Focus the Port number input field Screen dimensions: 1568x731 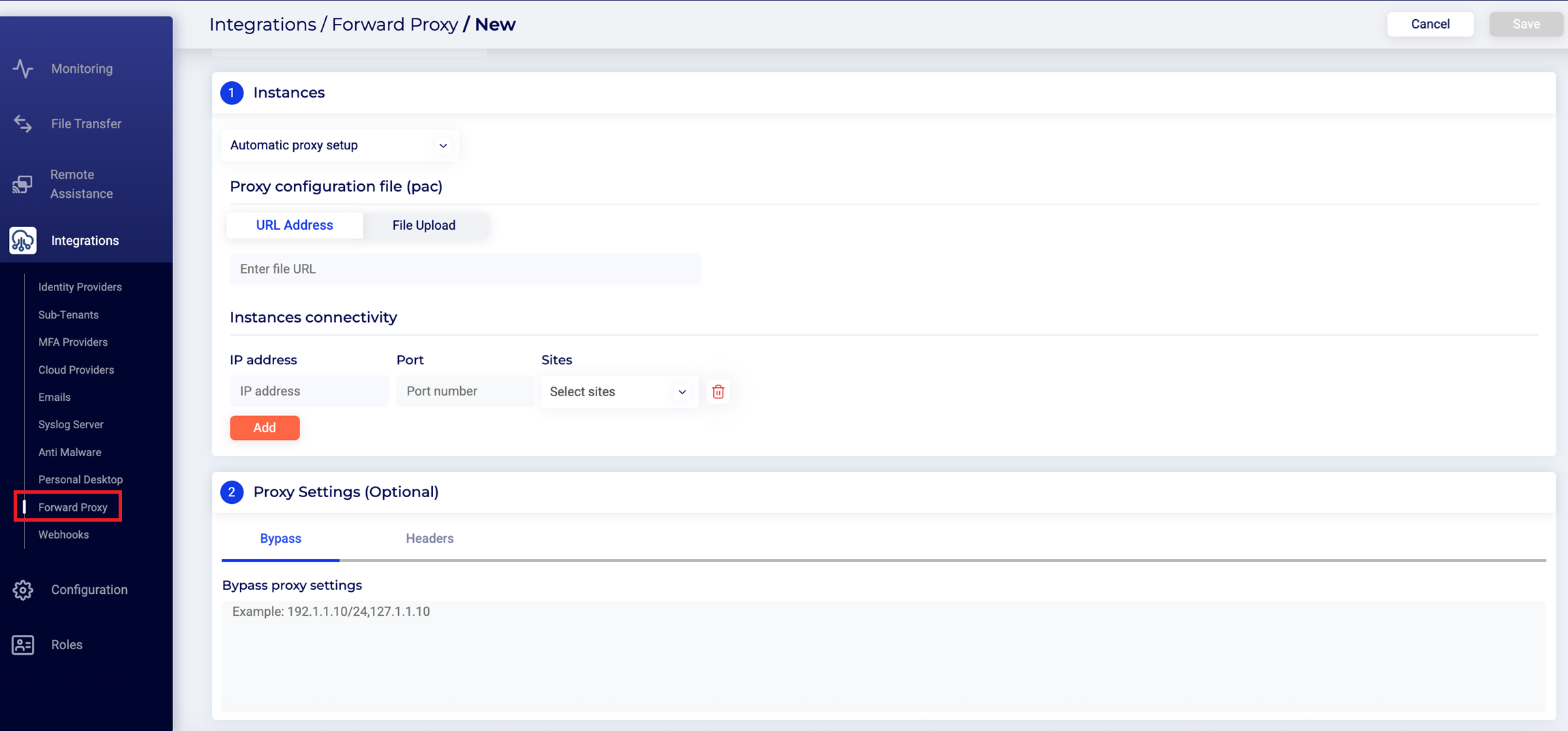[x=465, y=391]
